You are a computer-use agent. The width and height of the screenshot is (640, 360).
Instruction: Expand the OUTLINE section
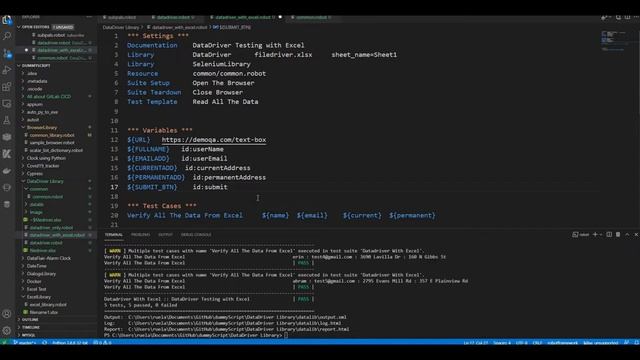(x=30, y=320)
